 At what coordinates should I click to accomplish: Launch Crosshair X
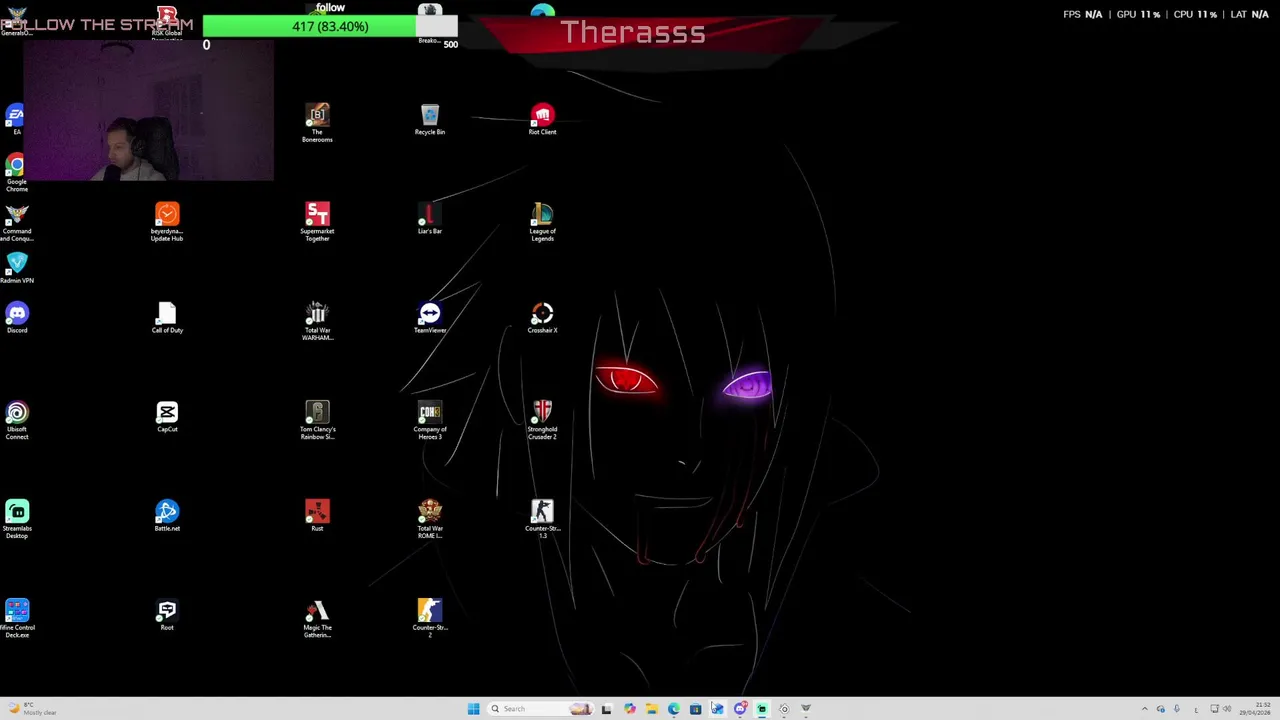[542, 318]
